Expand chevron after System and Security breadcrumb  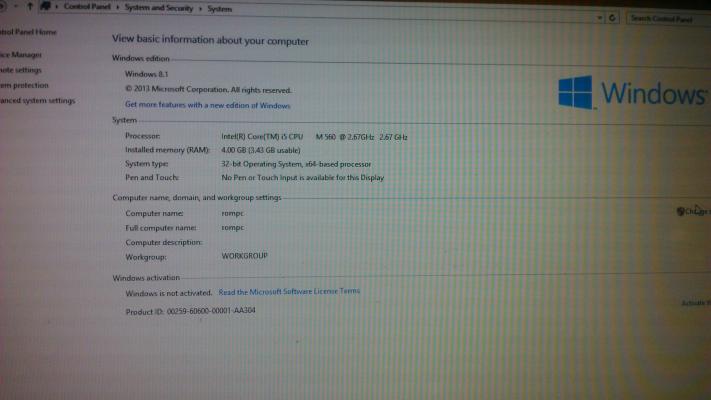200,9
